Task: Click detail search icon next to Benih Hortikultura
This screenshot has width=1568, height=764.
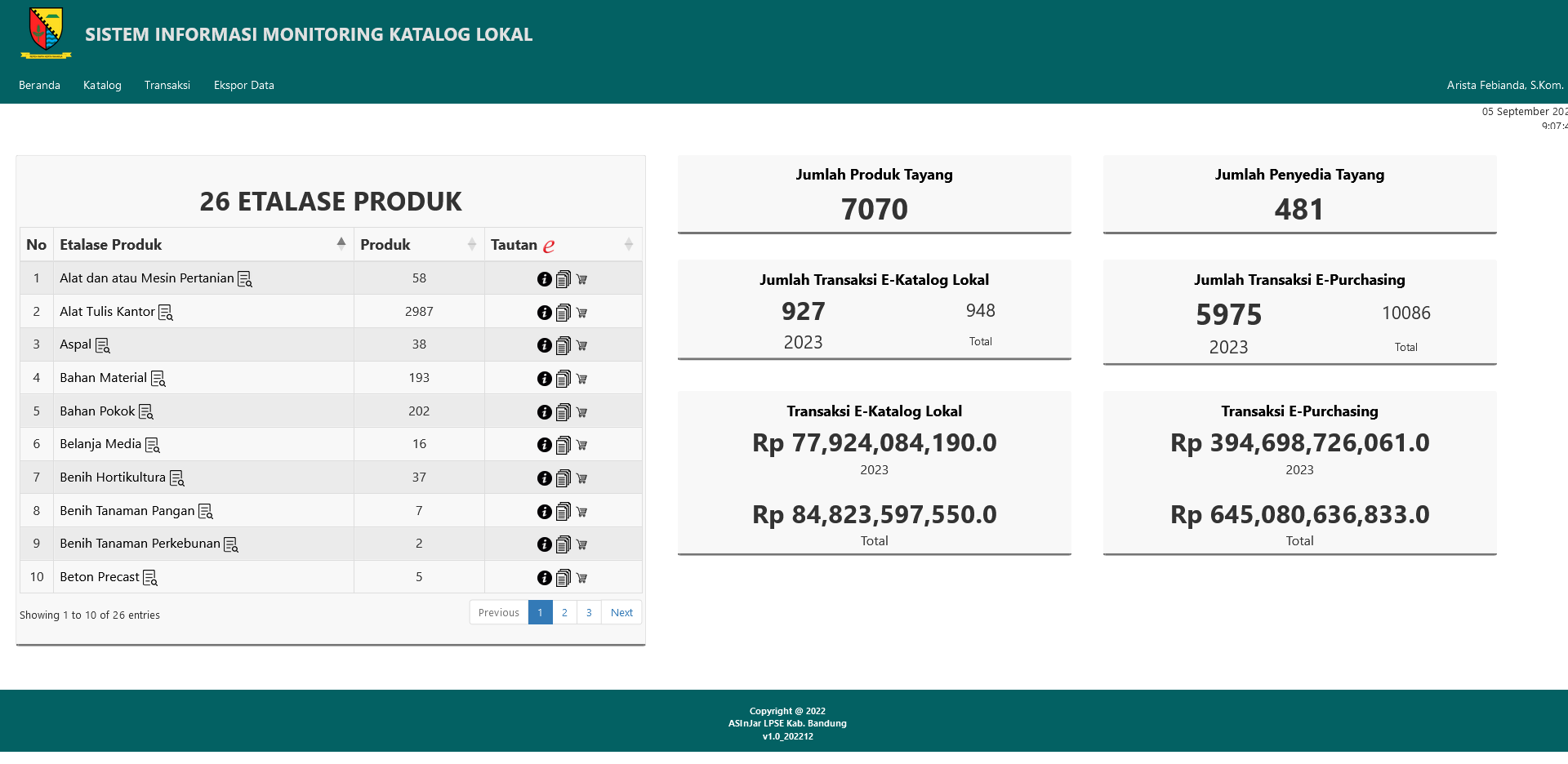Action: point(177,478)
